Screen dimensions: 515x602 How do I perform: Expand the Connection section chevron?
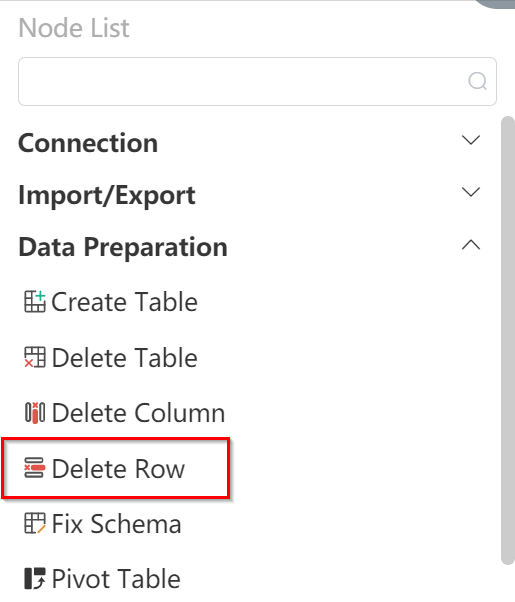point(471,140)
